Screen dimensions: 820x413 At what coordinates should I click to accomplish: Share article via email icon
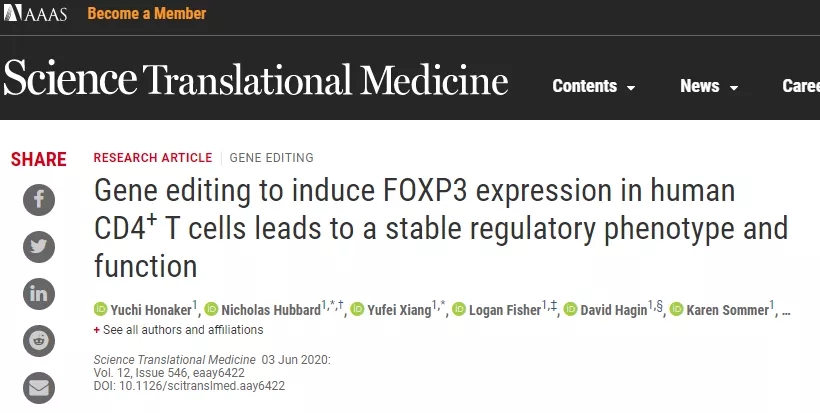click(x=39, y=387)
